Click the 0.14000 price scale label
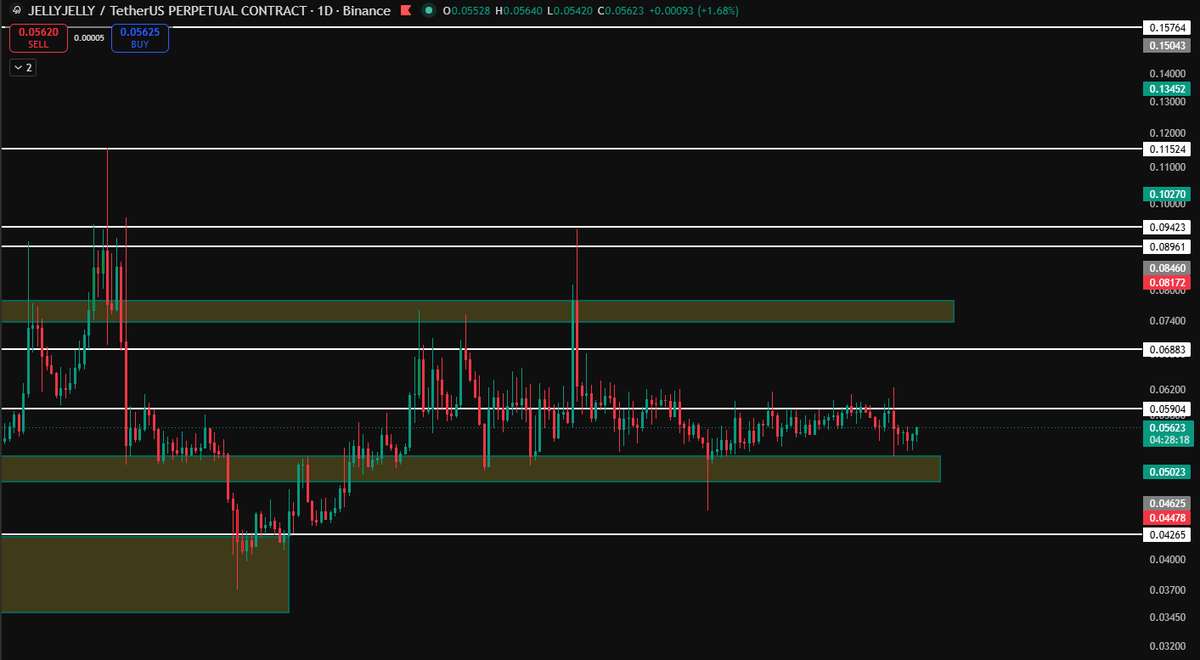The height and width of the screenshot is (660, 1200). click(1167, 74)
